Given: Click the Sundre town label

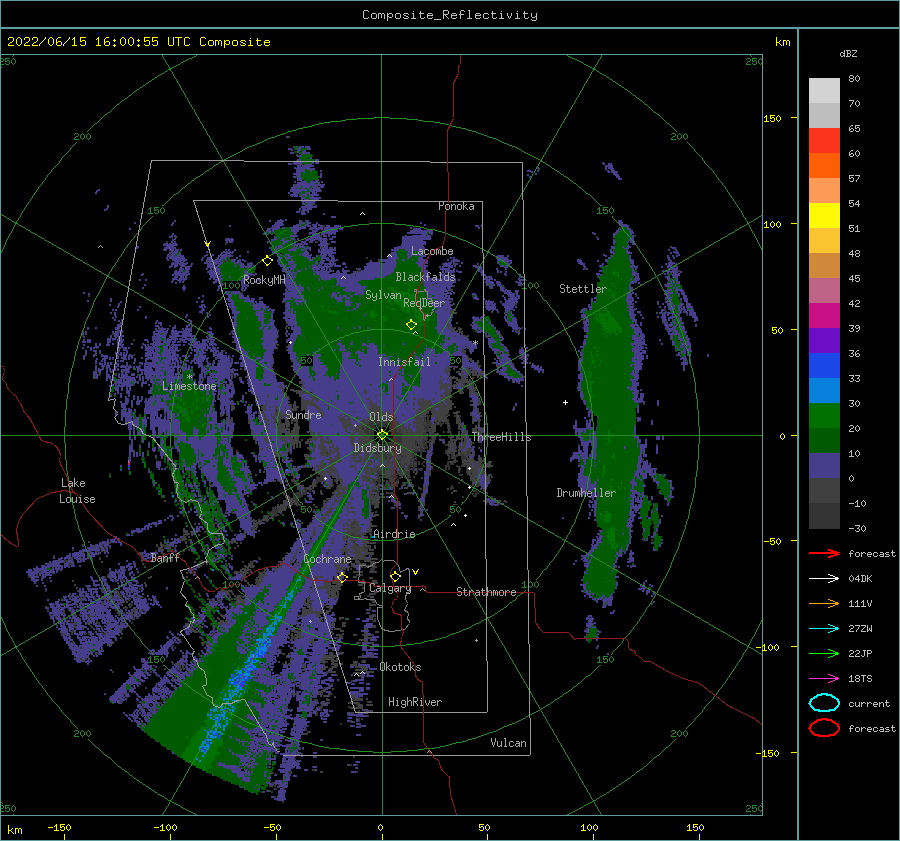Looking at the screenshot, I should coord(303,414).
